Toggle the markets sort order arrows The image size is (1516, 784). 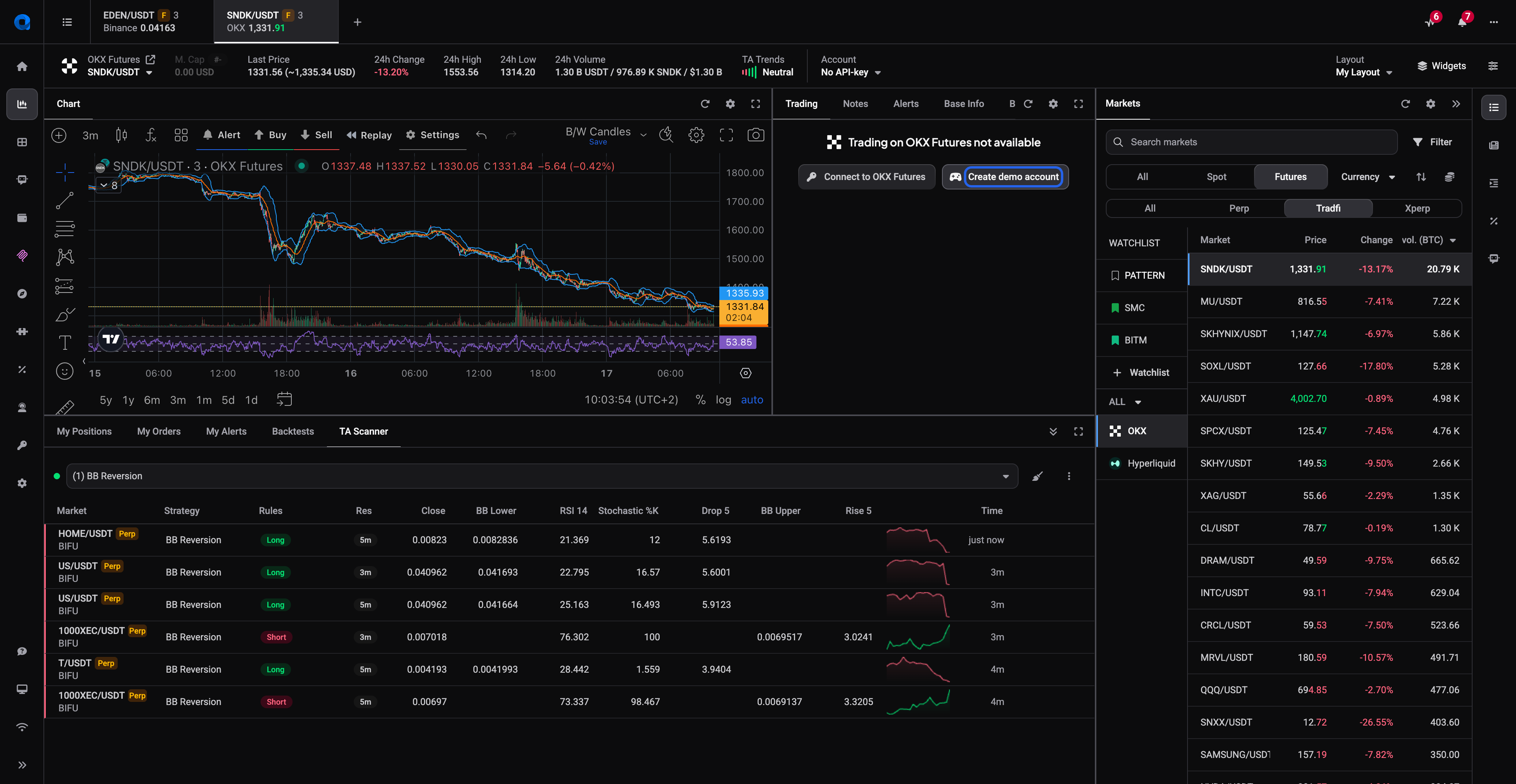(x=1421, y=177)
